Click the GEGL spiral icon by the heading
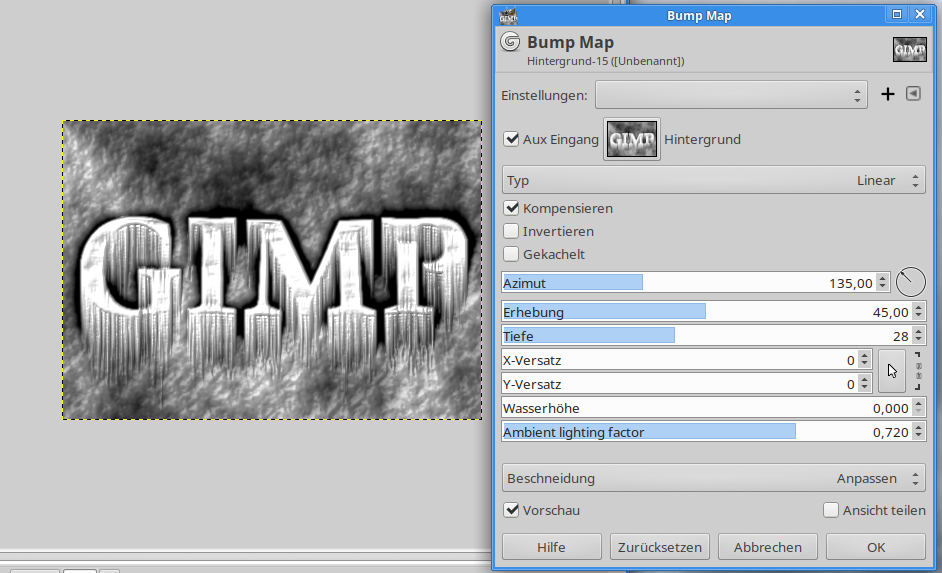Screen dimensions: 942x573 click(510, 41)
